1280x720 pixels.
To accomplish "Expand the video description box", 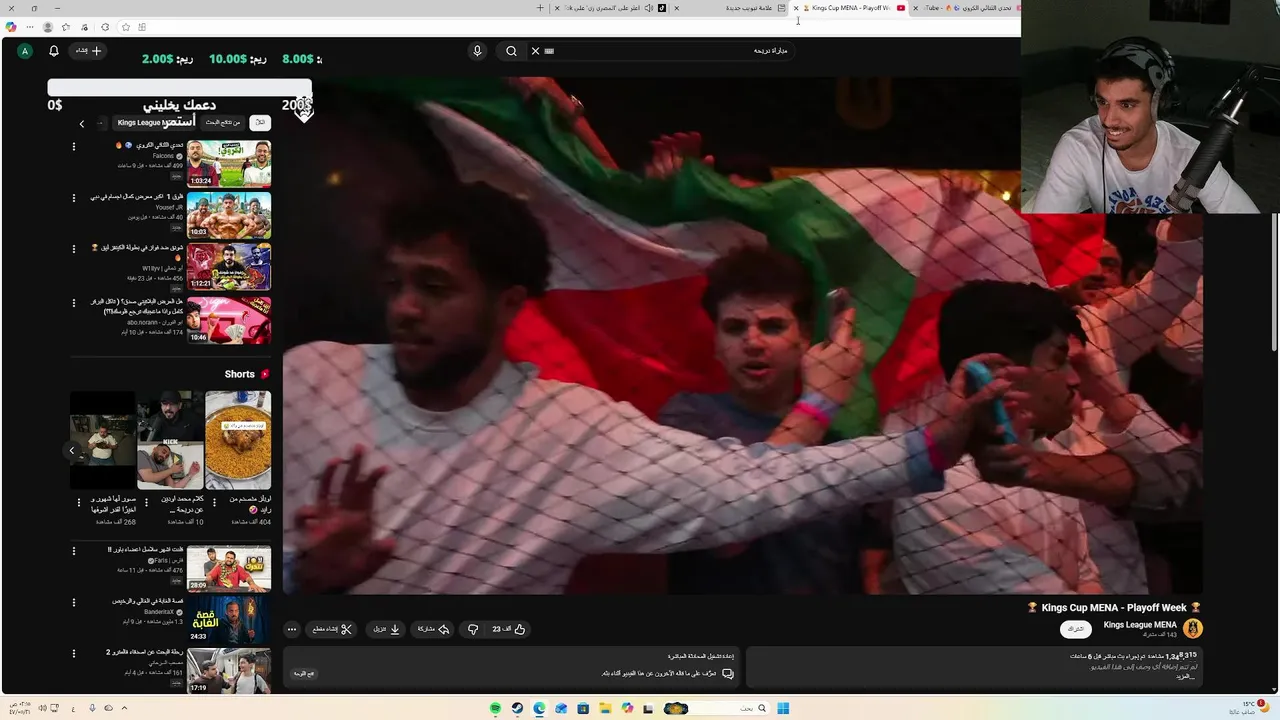I will coord(975,667).
